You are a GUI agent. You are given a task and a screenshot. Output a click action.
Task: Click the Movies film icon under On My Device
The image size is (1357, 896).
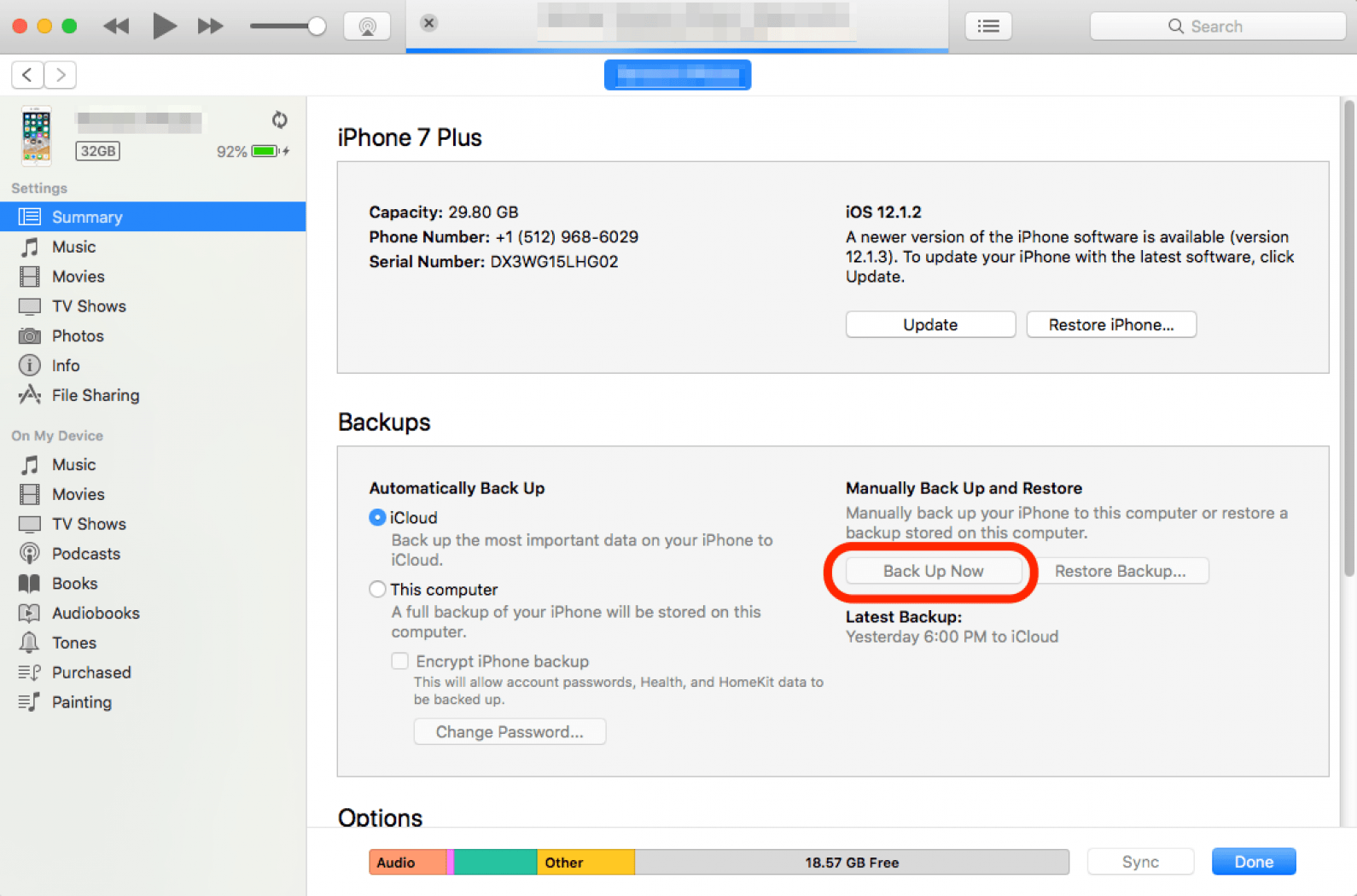30,494
